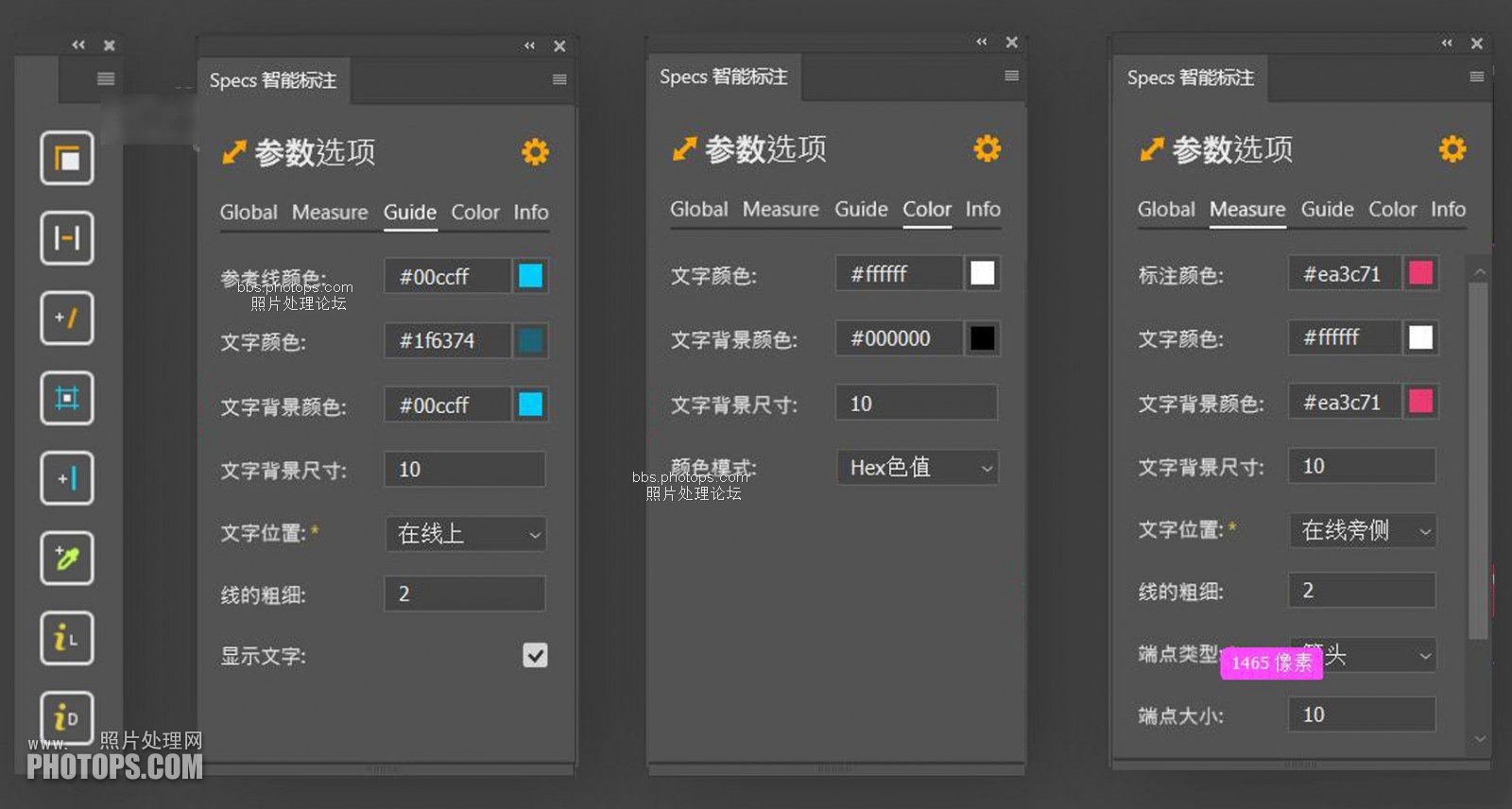Select the iD document info tool icon
The image size is (1512, 809).
tap(67, 717)
